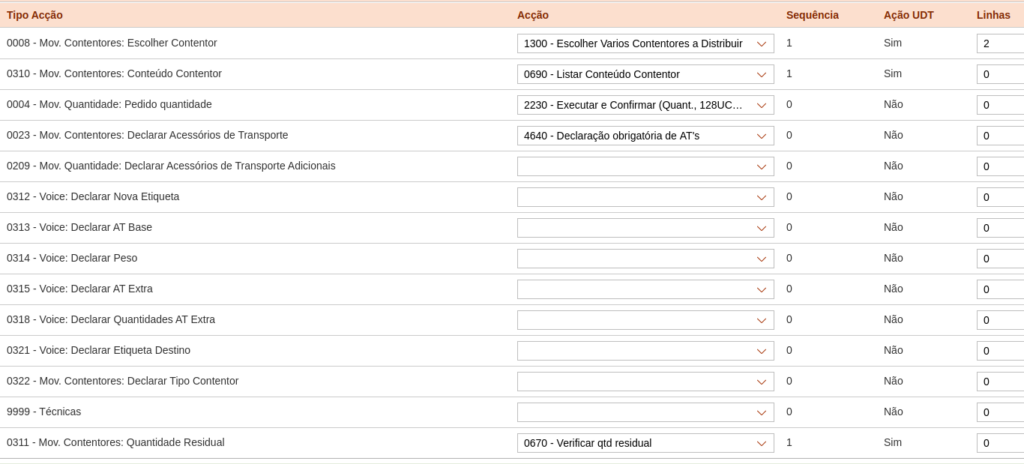Click Linhas field in 0322 Tipo Contentor row
The image size is (1024, 464).
[x=1000, y=381]
